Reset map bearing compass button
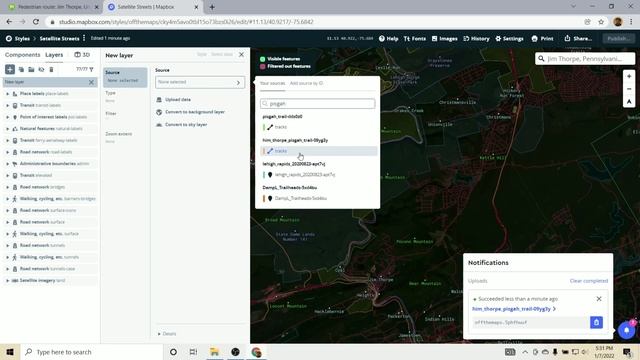The width and height of the screenshot is (640, 360). click(629, 101)
